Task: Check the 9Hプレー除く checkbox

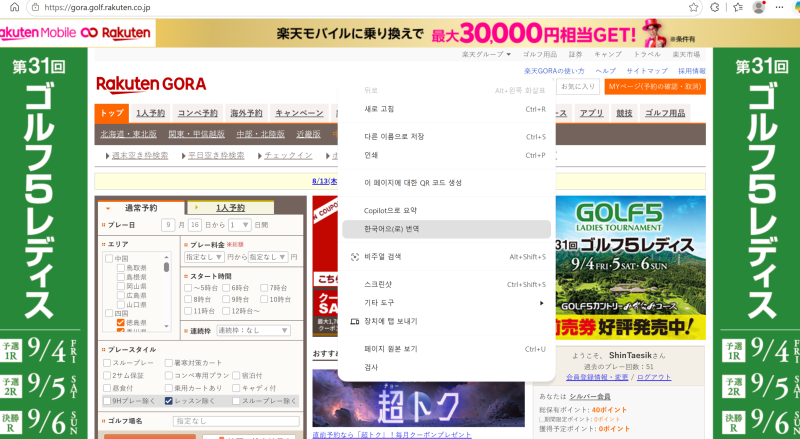Action: (107, 401)
